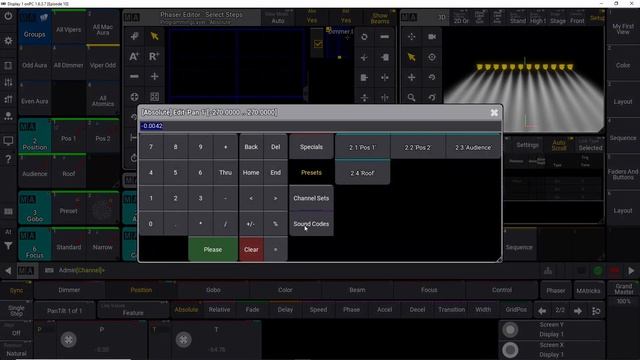Select the Position feature group tab
This screenshot has height=360, width=640.
[141, 290]
